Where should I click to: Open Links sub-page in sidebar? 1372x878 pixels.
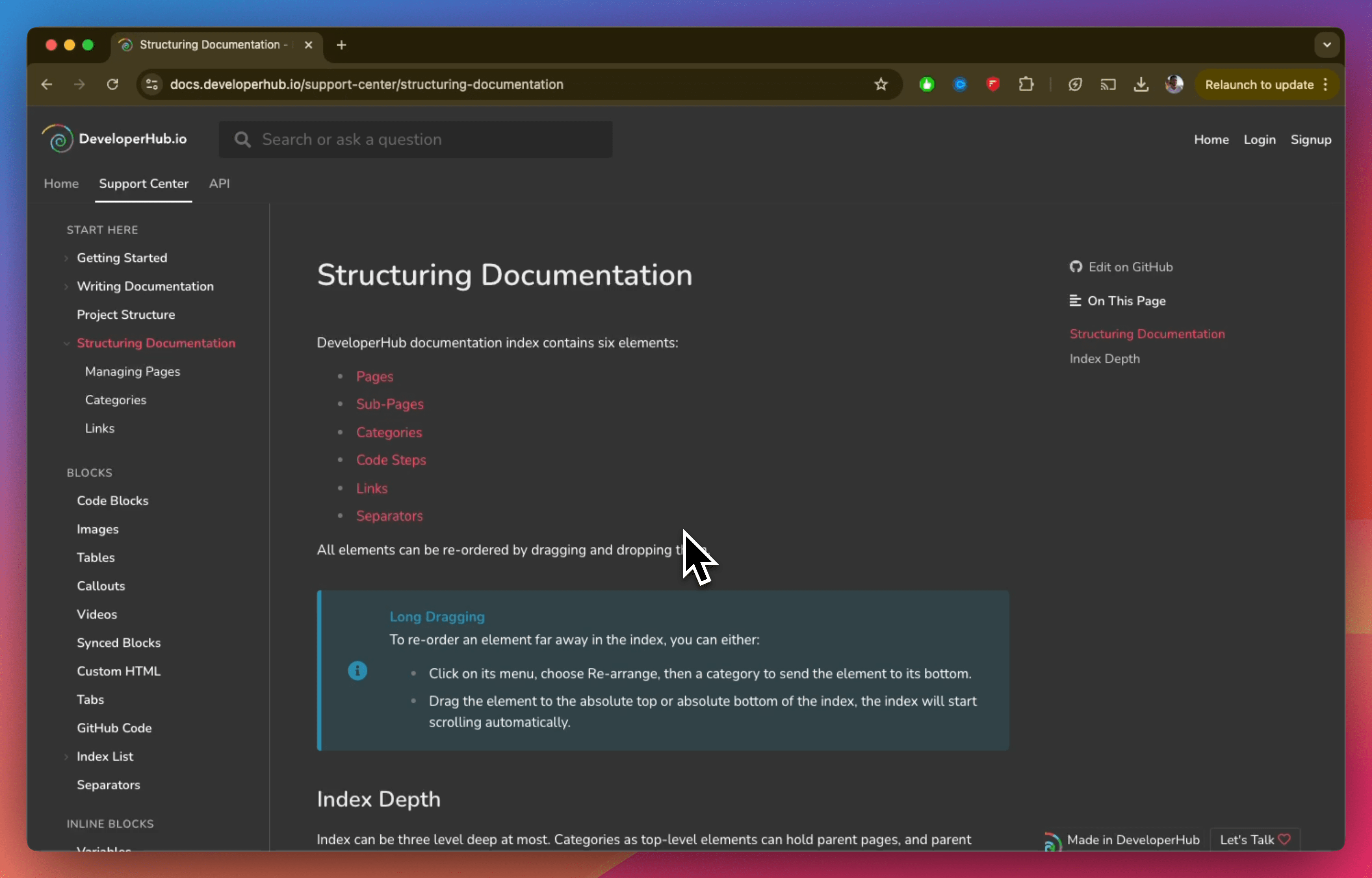[100, 428]
